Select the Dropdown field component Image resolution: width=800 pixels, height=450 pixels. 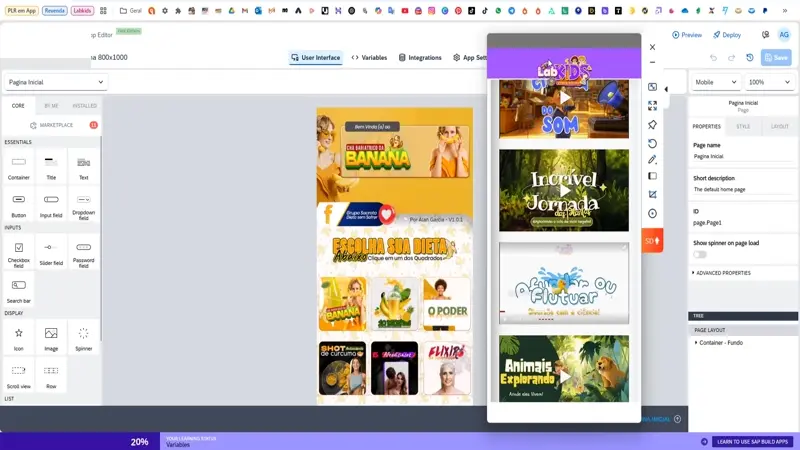point(84,206)
